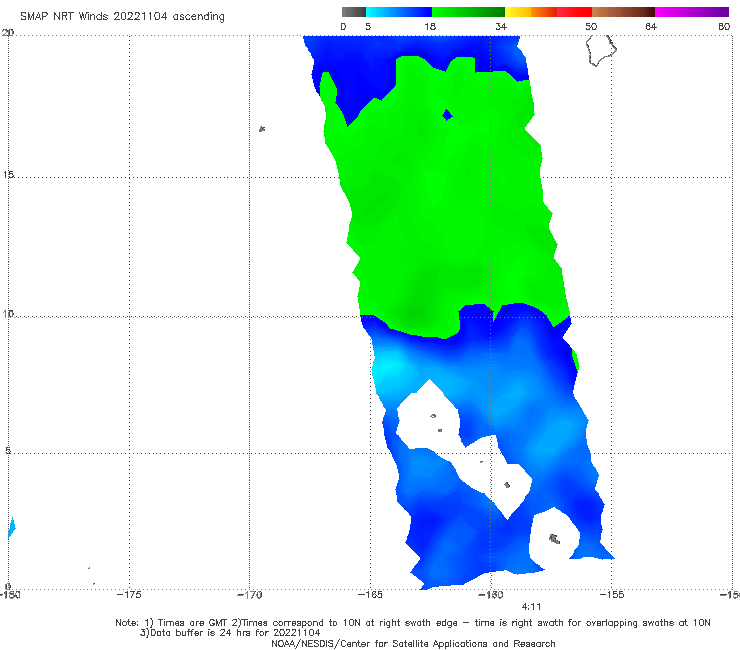
Task: Click the color bar label '64'
Action: [x=651, y=26]
